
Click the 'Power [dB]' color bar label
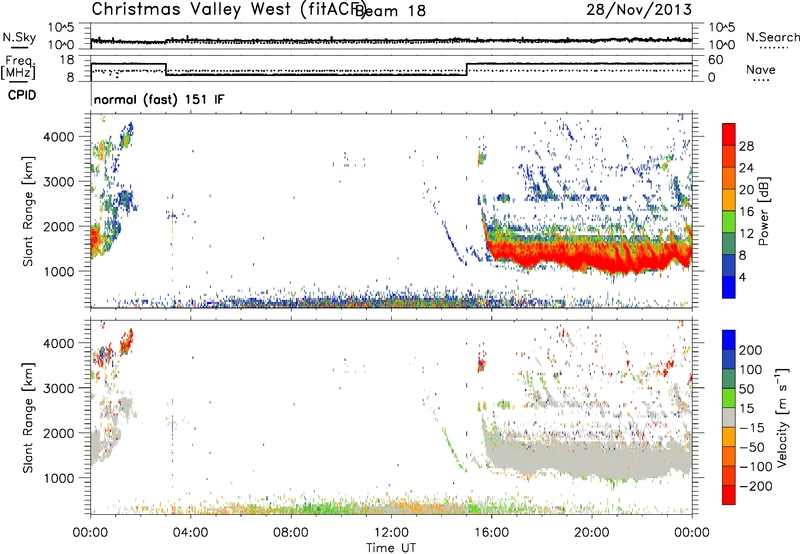click(x=763, y=211)
